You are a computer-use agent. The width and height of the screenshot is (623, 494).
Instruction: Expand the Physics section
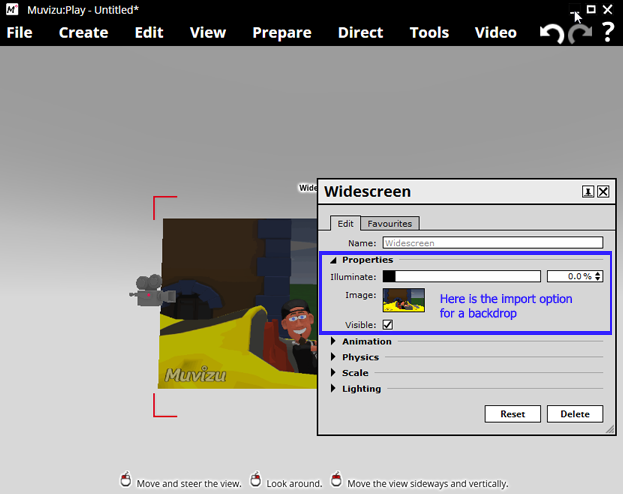333,357
